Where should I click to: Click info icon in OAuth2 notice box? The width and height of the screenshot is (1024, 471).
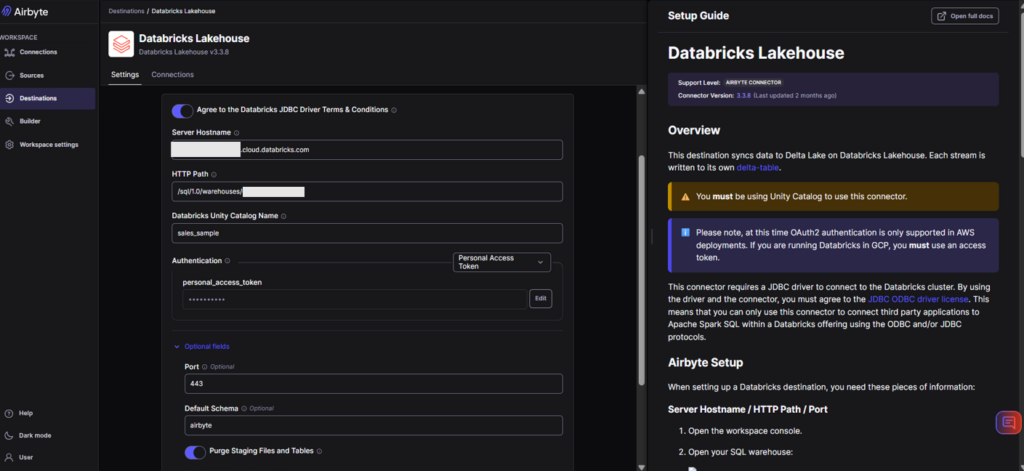pos(685,233)
